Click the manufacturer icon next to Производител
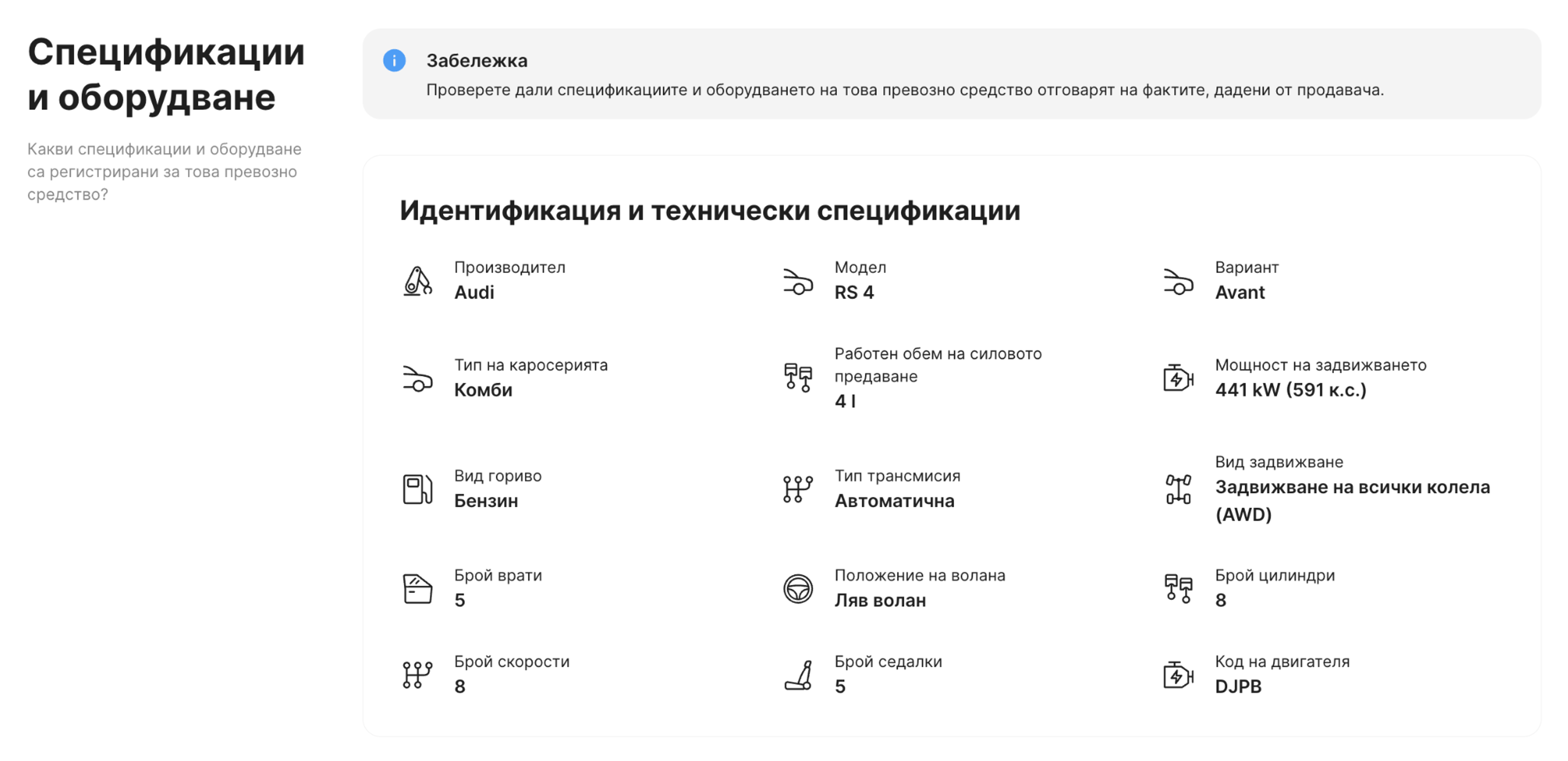Viewport: 1568px width, 761px height. (418, 280)
